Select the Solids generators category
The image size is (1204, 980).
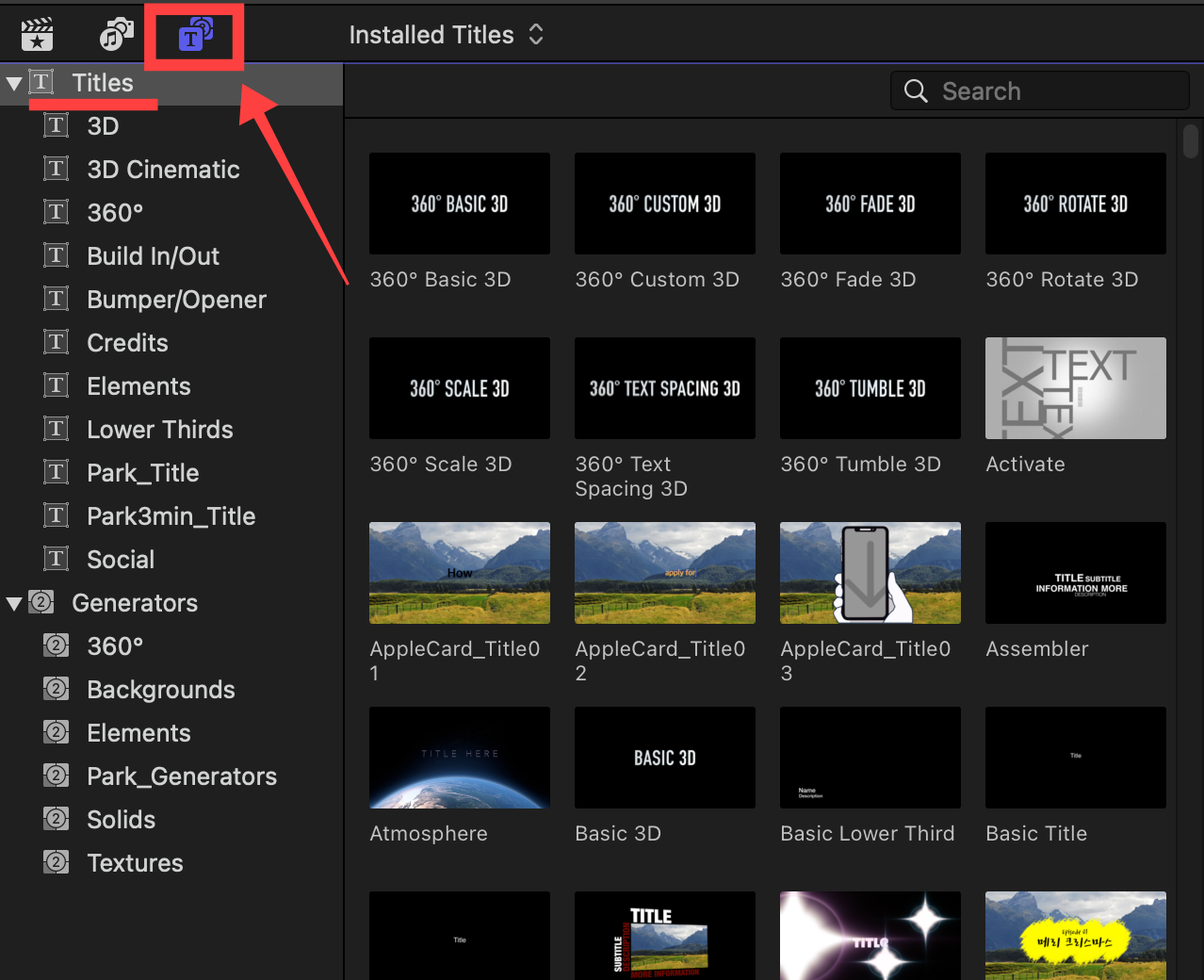click(x=121, y=820)
